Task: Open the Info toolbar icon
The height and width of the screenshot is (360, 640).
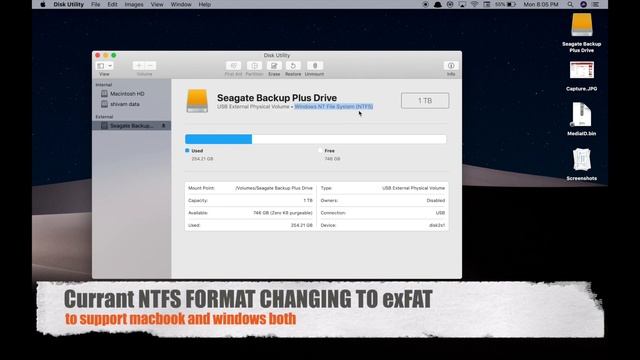Action: 451,66
